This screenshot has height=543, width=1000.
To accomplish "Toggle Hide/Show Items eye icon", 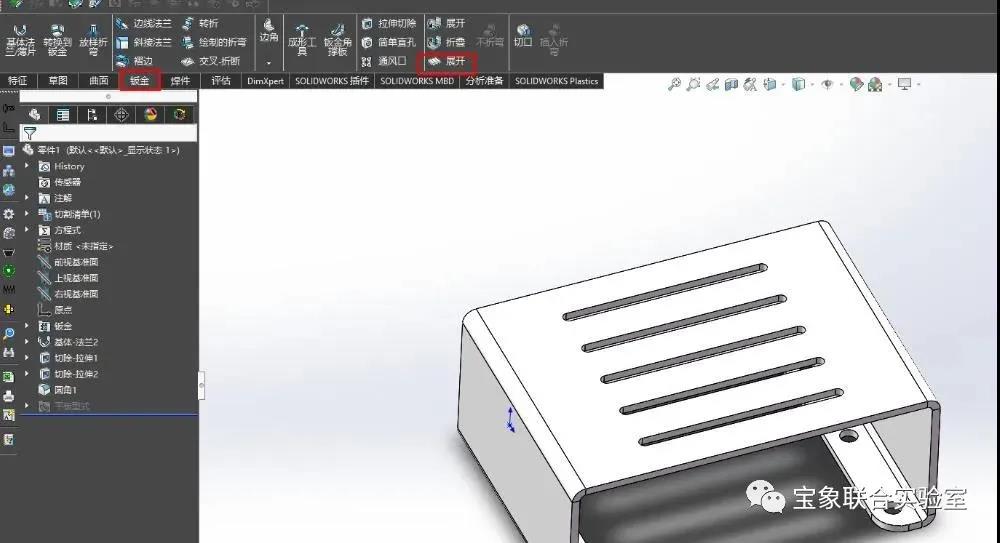I will click(827, 84).
